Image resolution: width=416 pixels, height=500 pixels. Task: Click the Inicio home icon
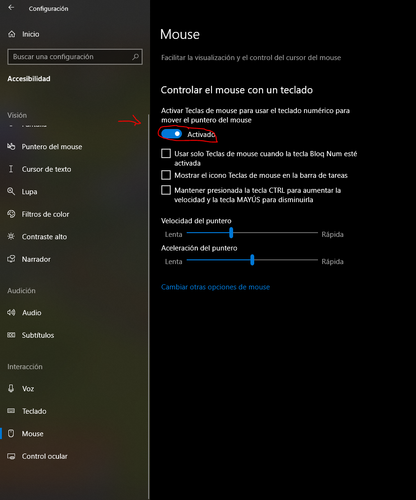coord(12,34)
